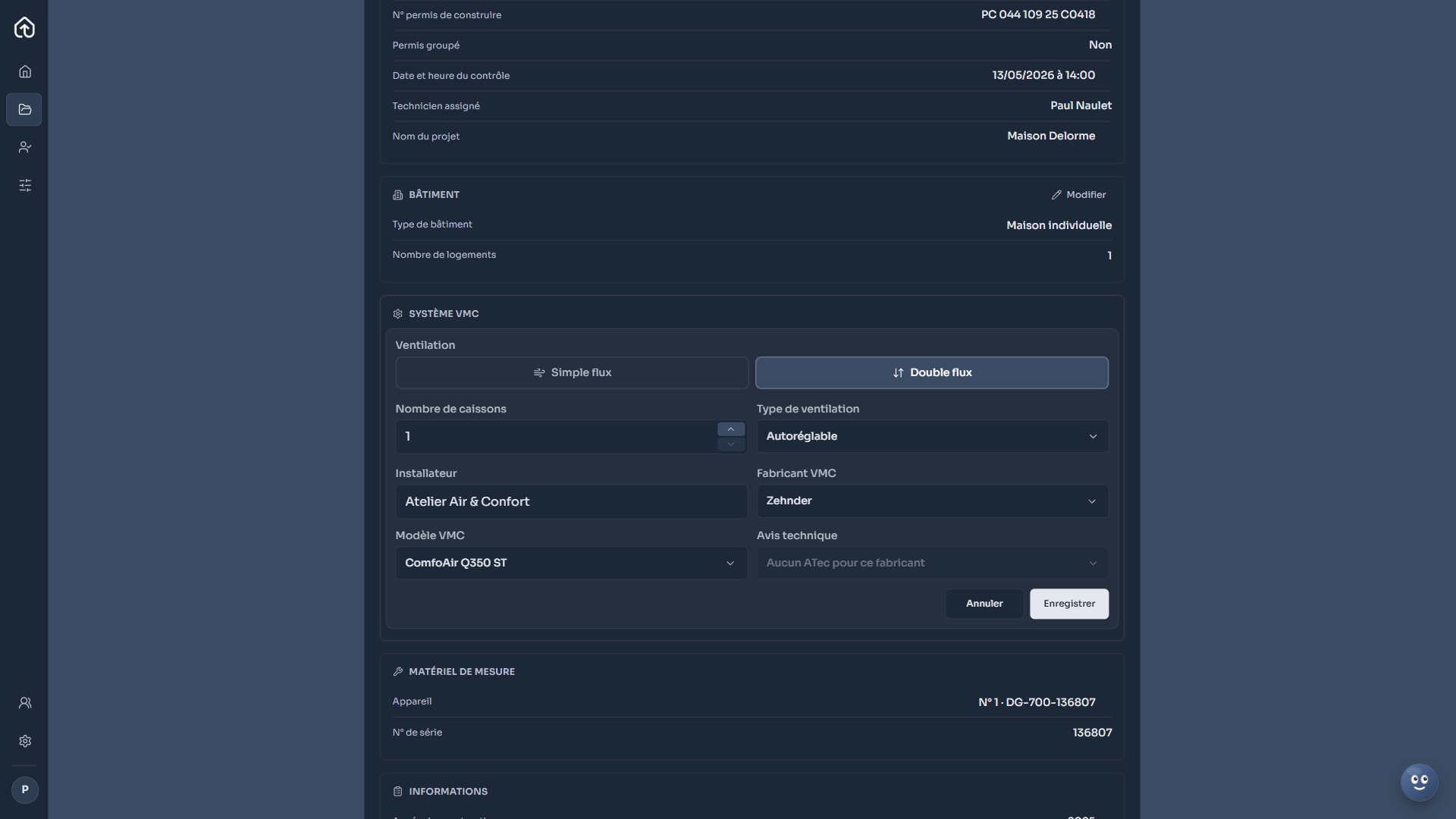Open the smiley chat assistant bubble
Viewport: 1456px width, 819px height.
(x=1419, y=782)
